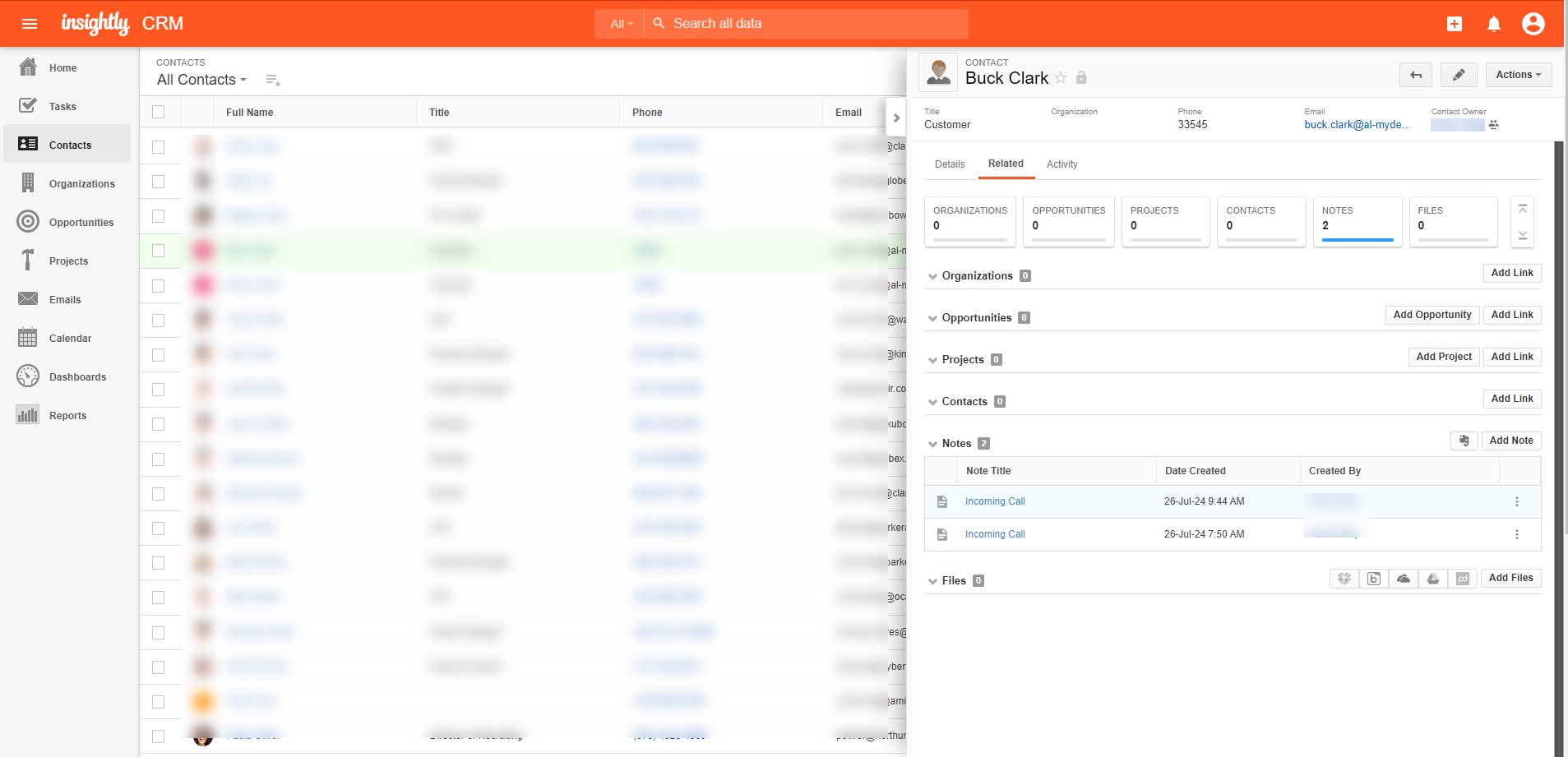Click the Evernote icon in Notes section
The width and height of the screenshot is (1568, 757).
[1464, 441]
